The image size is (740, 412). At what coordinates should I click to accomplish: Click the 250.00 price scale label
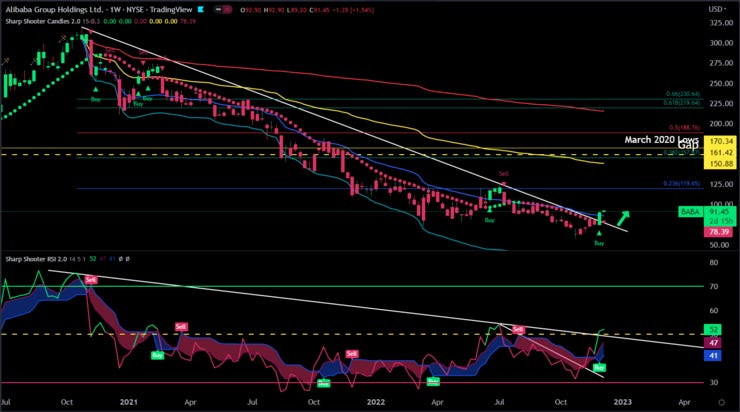tap(722, 84)
